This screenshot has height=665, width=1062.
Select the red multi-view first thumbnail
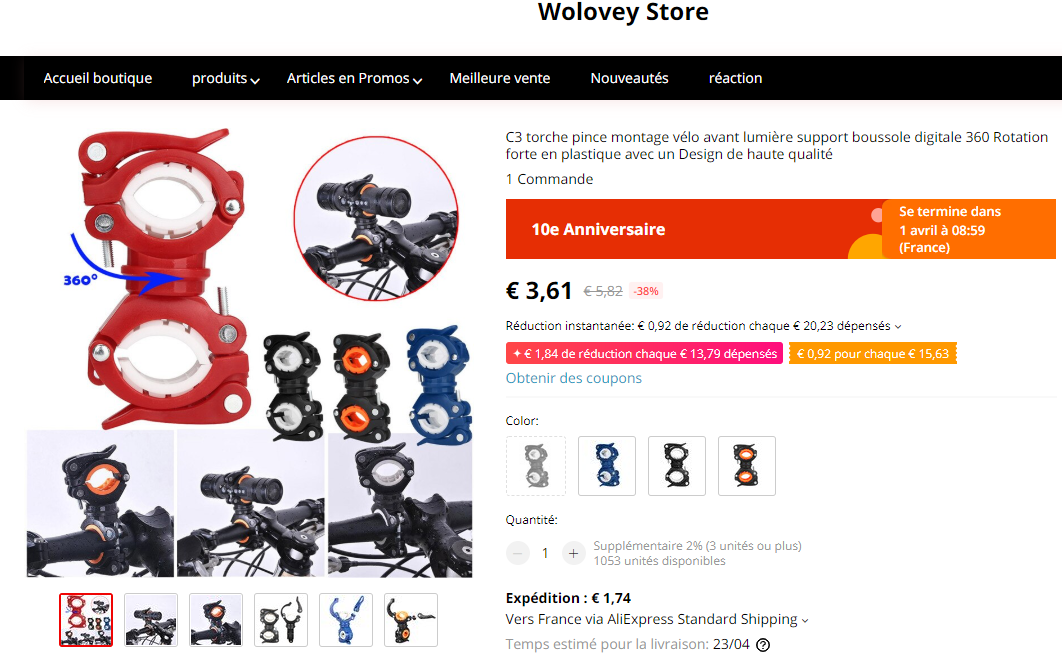pyautogui.click(x=86, y=620)
